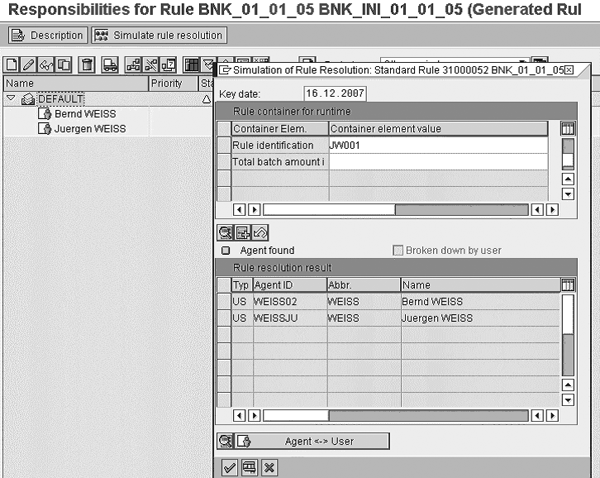Click Container Elem. column header
Screen dimensions: 600x478
[x=280, y=129]
